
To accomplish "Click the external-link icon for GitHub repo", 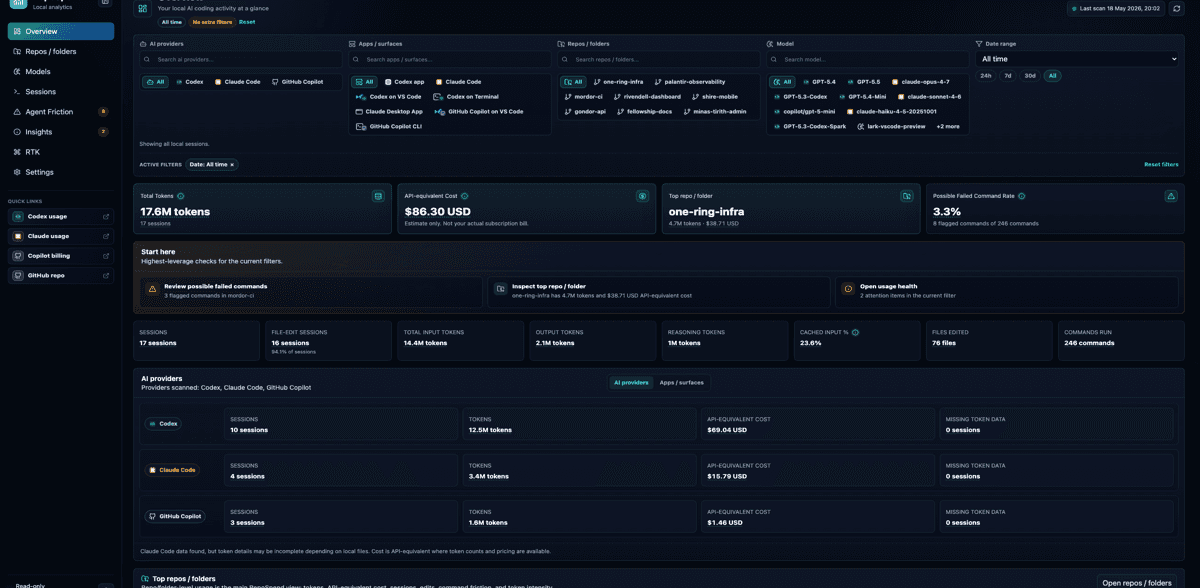I will tap(106, 275).
